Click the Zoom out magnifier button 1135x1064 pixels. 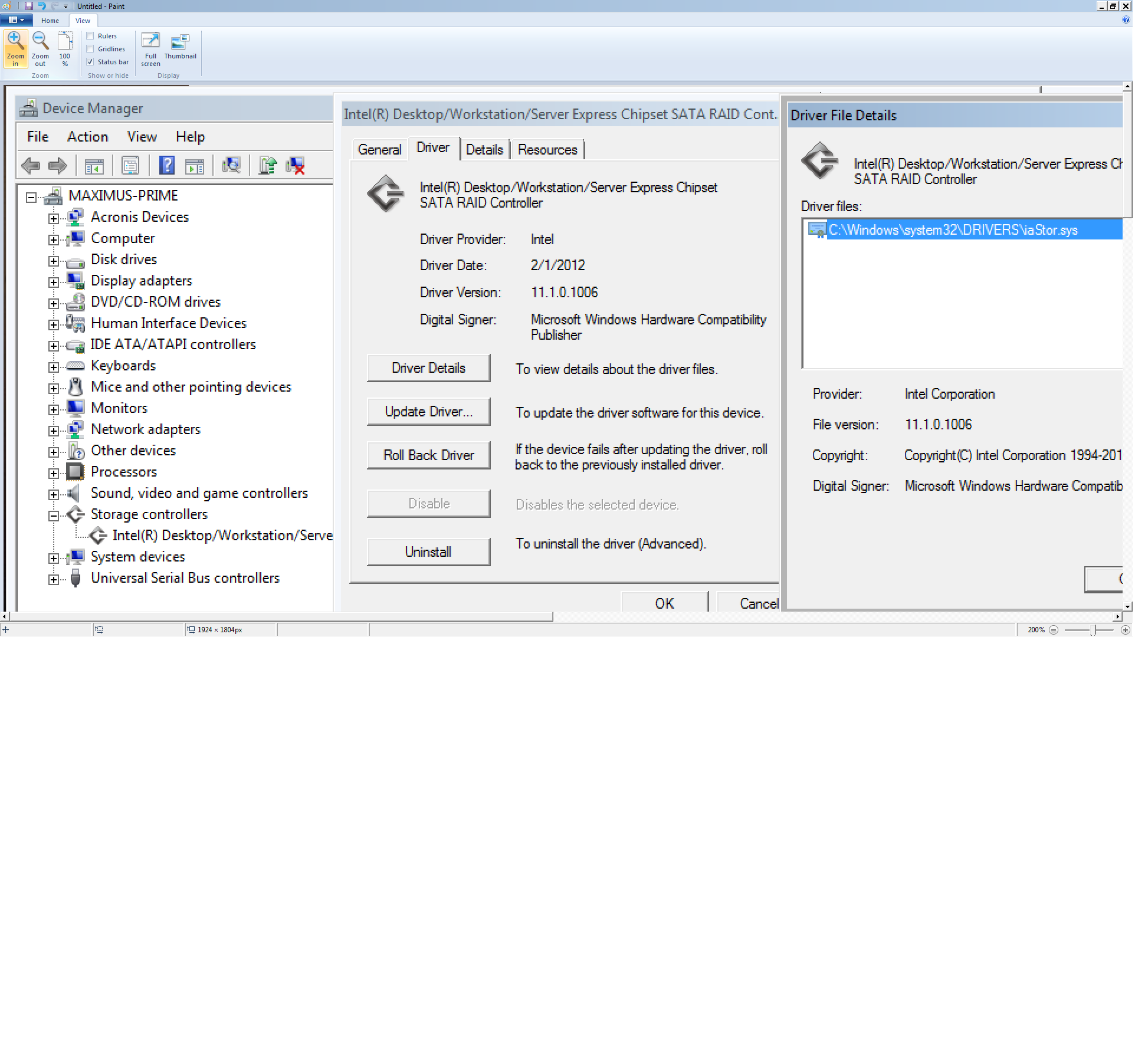click(x=40, y=49)
